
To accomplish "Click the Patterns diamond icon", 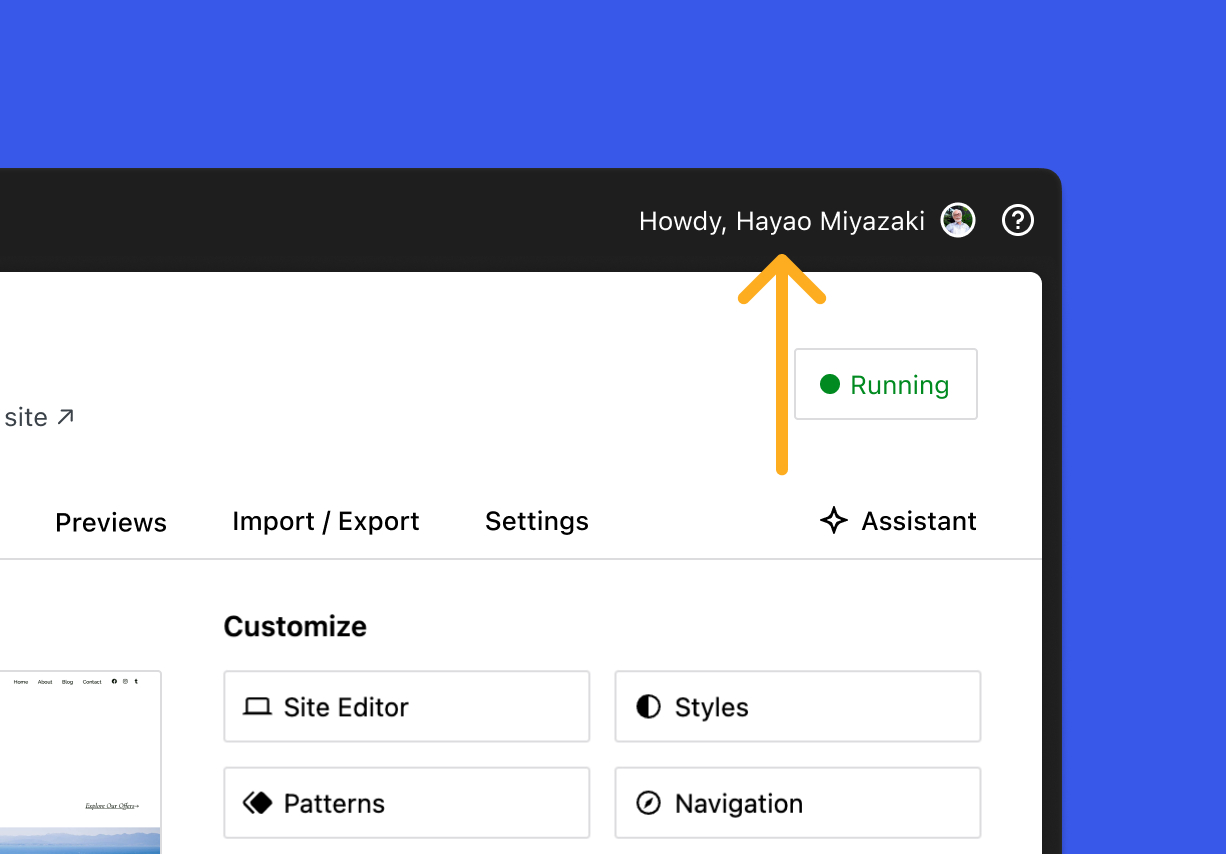I will 258,802.
